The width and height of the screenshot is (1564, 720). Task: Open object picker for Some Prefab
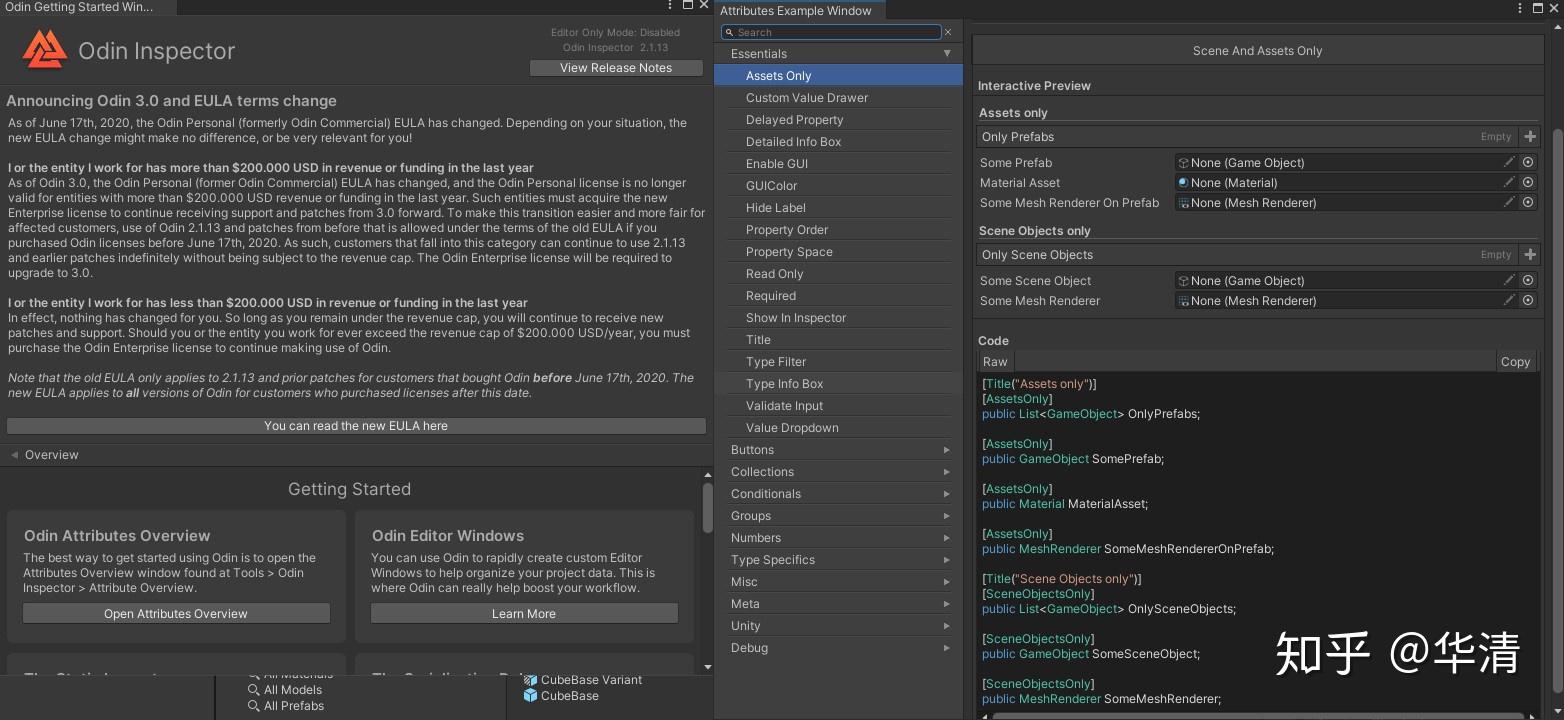coord(1528,162)
